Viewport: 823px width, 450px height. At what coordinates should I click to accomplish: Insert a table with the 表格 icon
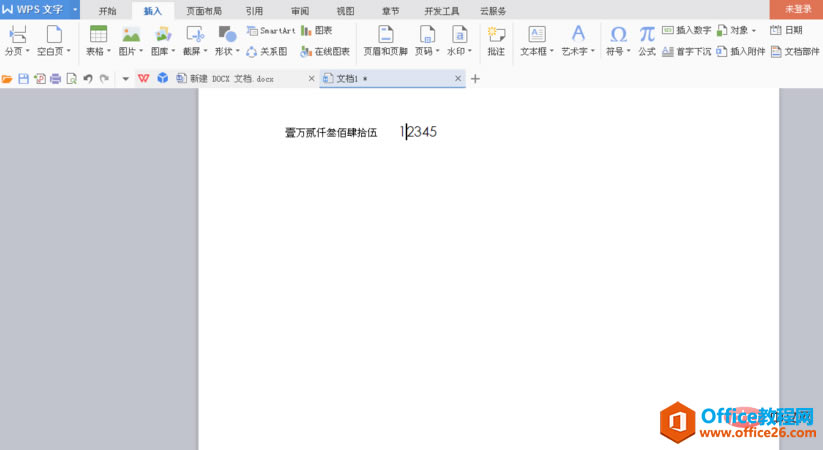coord(98,34)
